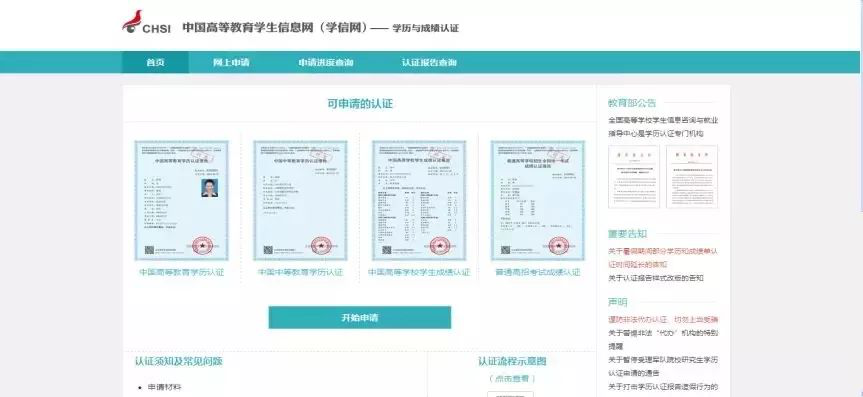Open the left 教育部公告 document thumbnail
Screen dimensions: 863x397
click(633, 177)
